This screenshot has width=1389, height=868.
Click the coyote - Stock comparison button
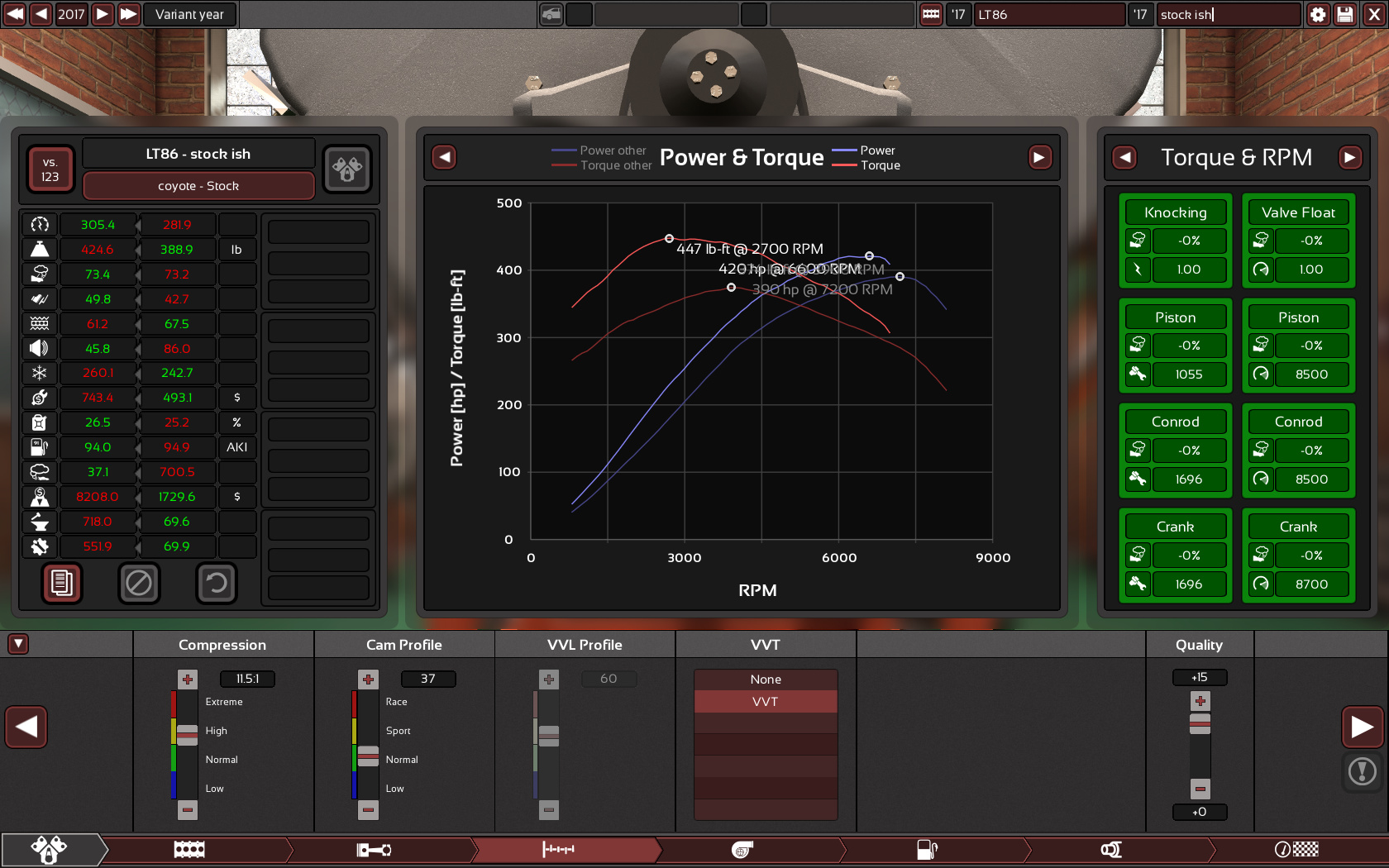(x=198, y=186)
